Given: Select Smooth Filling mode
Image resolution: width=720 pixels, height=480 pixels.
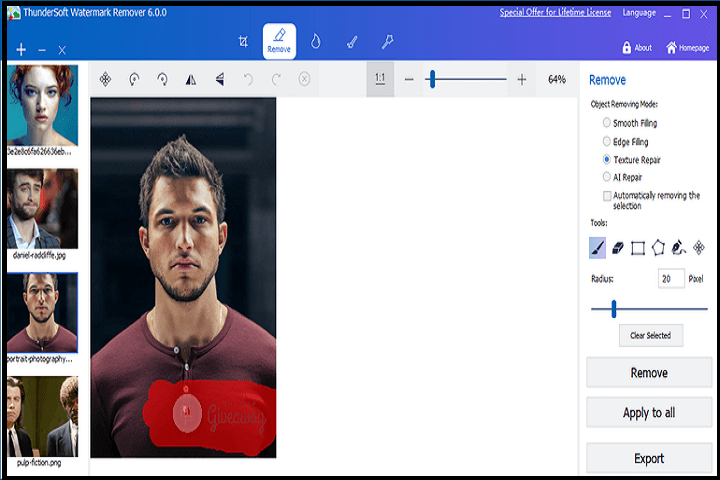Looking at the screenshot, I should (x=607, y=123).
